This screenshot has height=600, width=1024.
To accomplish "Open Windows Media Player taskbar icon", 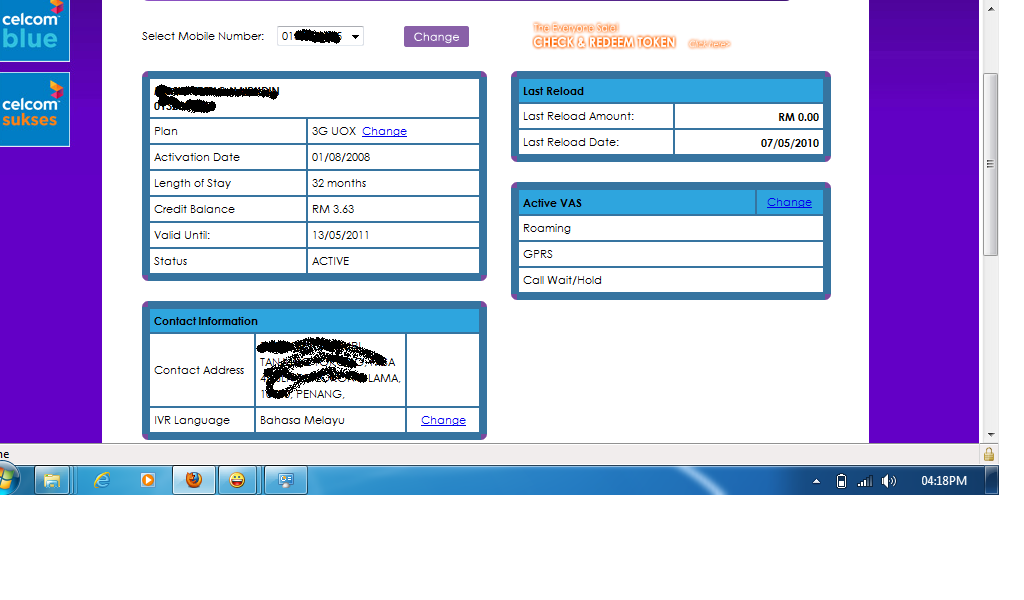I will point(148,481).
